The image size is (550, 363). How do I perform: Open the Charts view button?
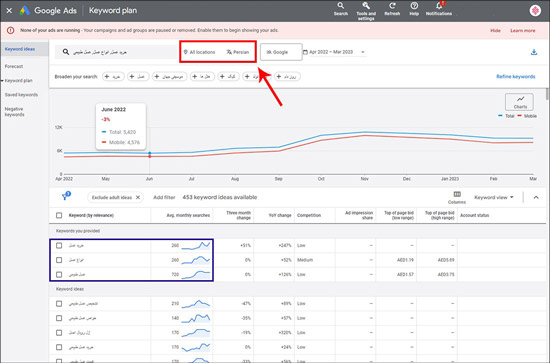coord(519,102)
